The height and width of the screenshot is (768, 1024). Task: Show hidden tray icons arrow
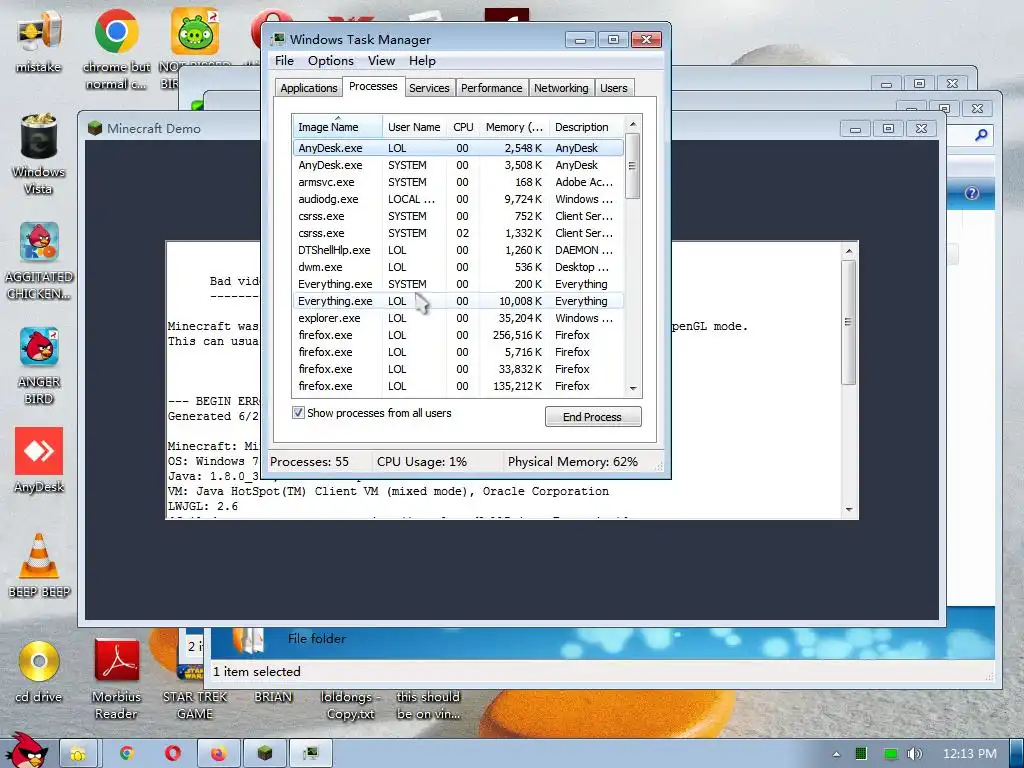coord(837,754)
